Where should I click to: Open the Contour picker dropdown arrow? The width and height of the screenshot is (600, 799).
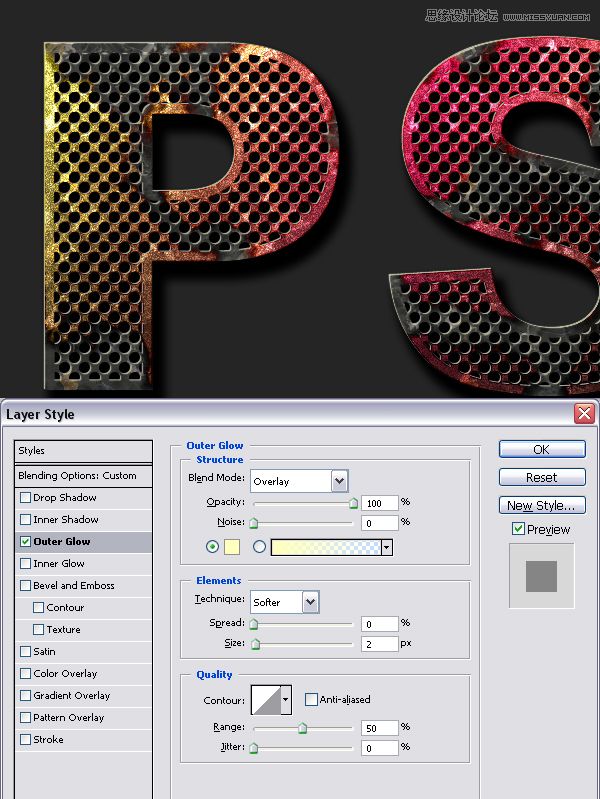tap(286, 700)
